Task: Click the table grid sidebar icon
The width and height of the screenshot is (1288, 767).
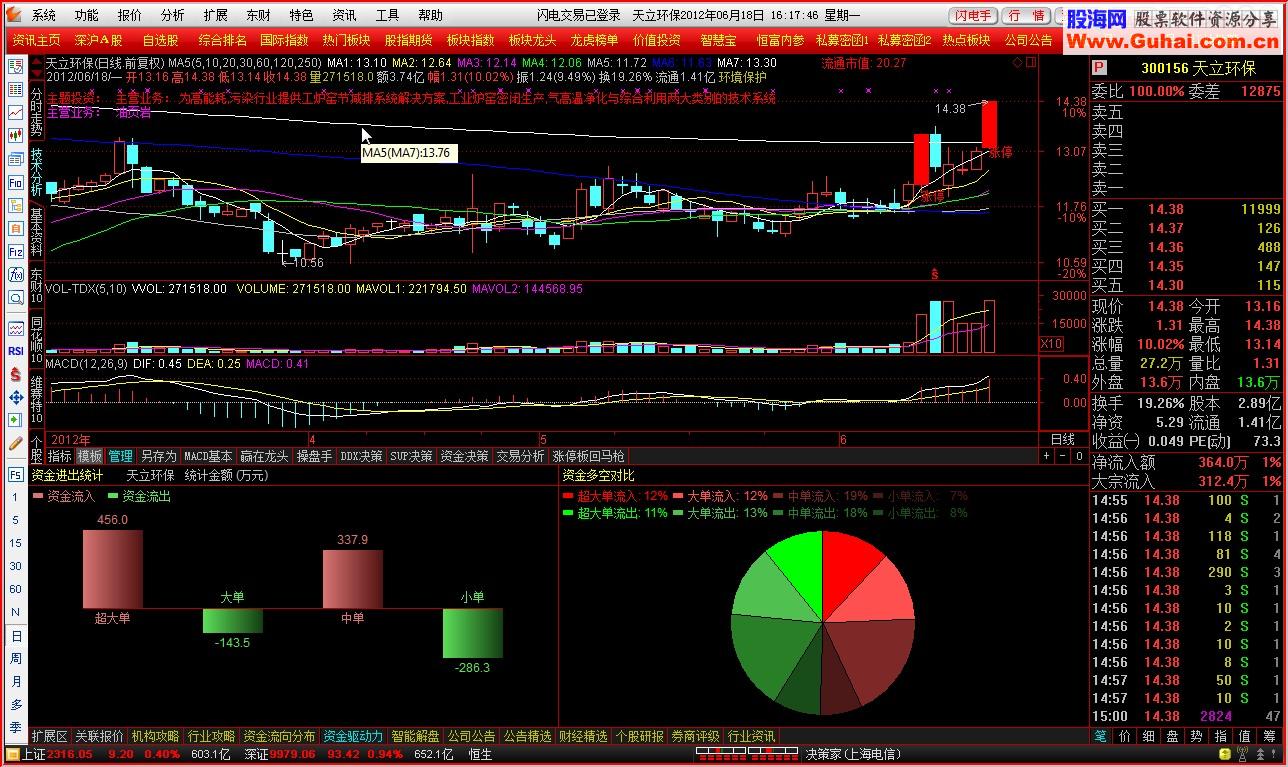Action: 16,90
